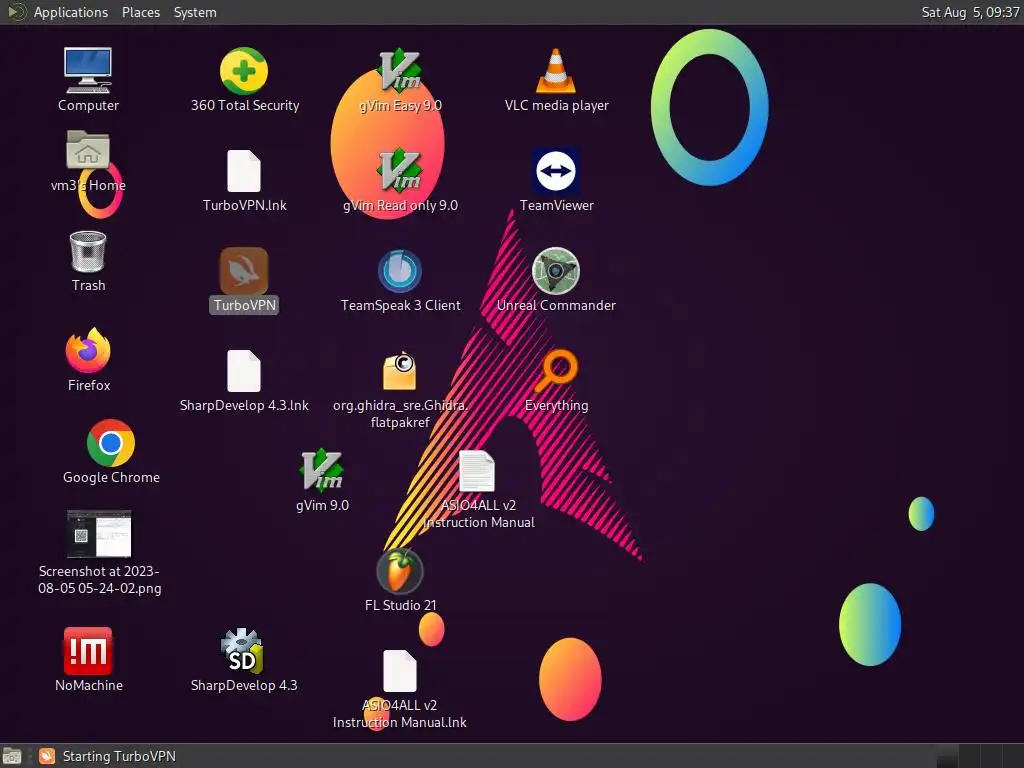Screen dimensions: 1024x768
Task: Select the TurboVPN.lnk file
Action: pos(244,171)
